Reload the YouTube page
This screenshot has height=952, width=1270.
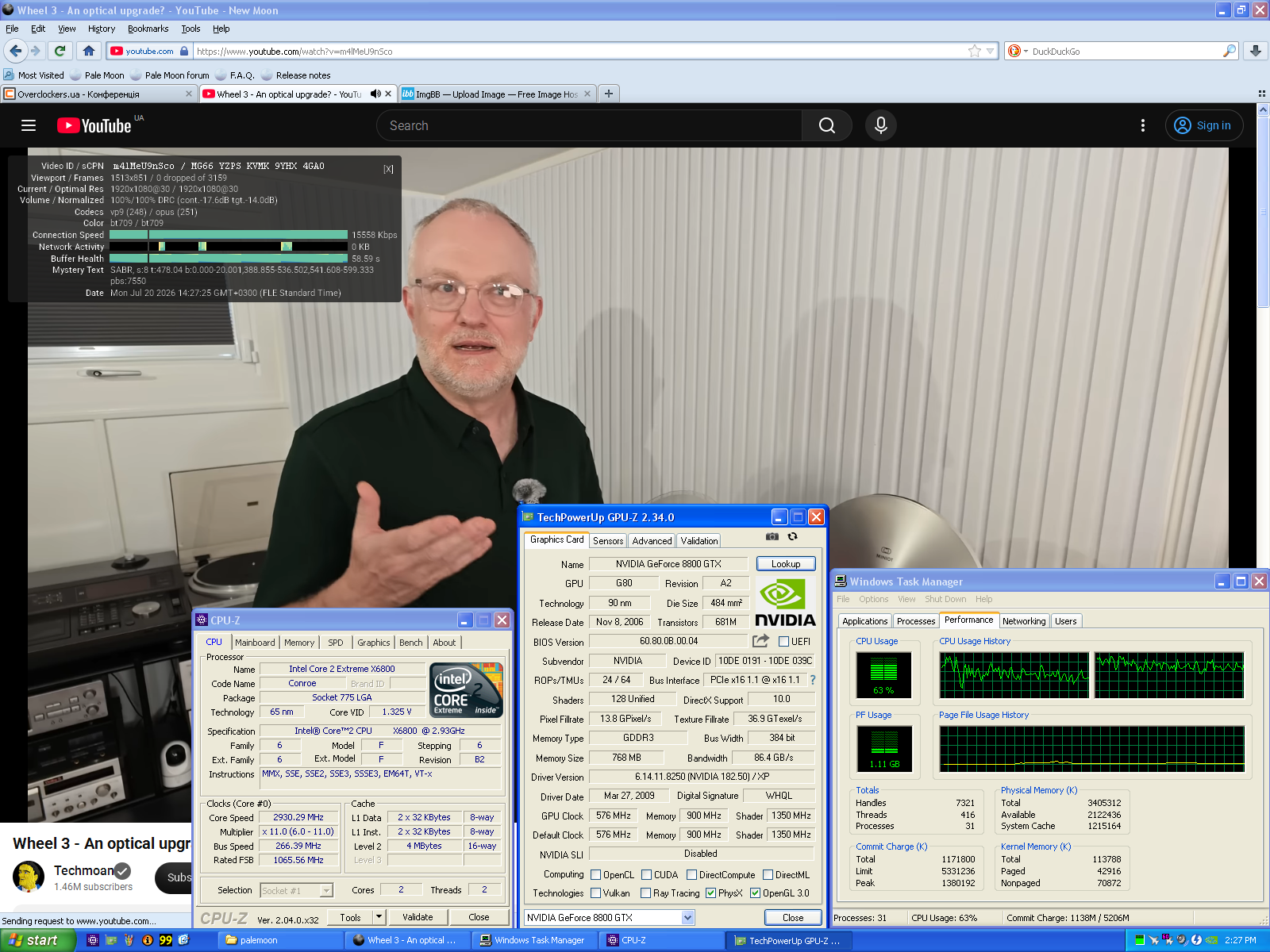tap(60, 51)
